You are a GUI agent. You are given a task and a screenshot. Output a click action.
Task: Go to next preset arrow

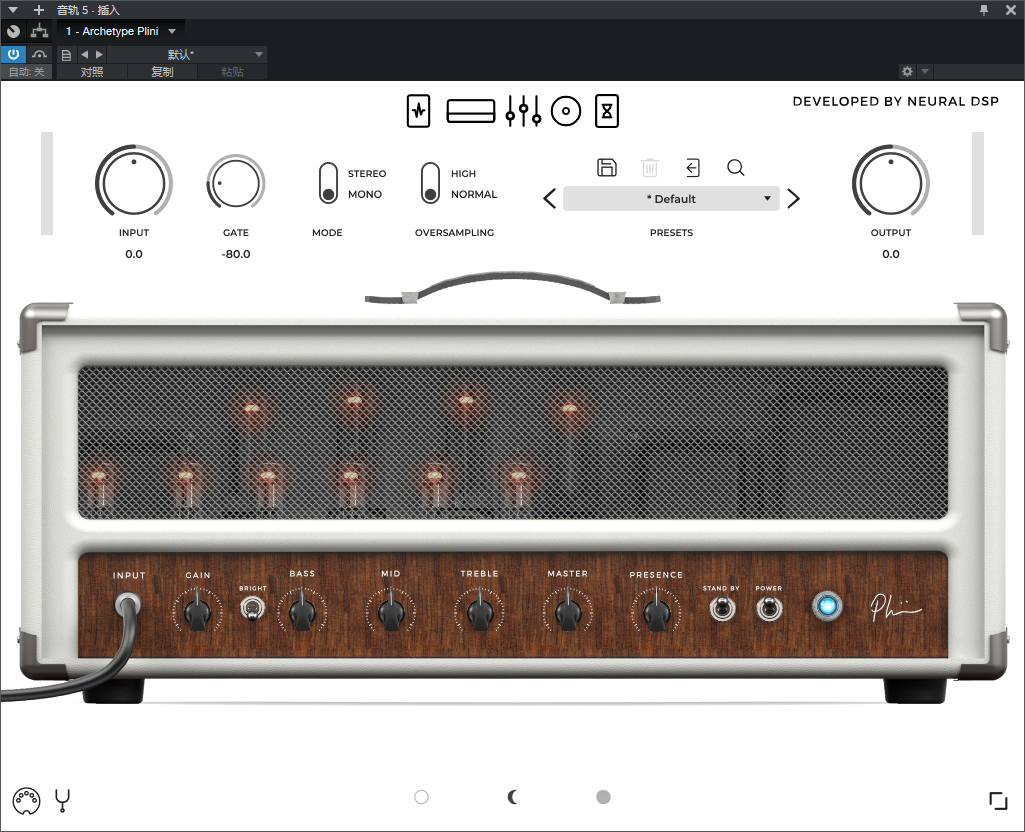point(794,199)
